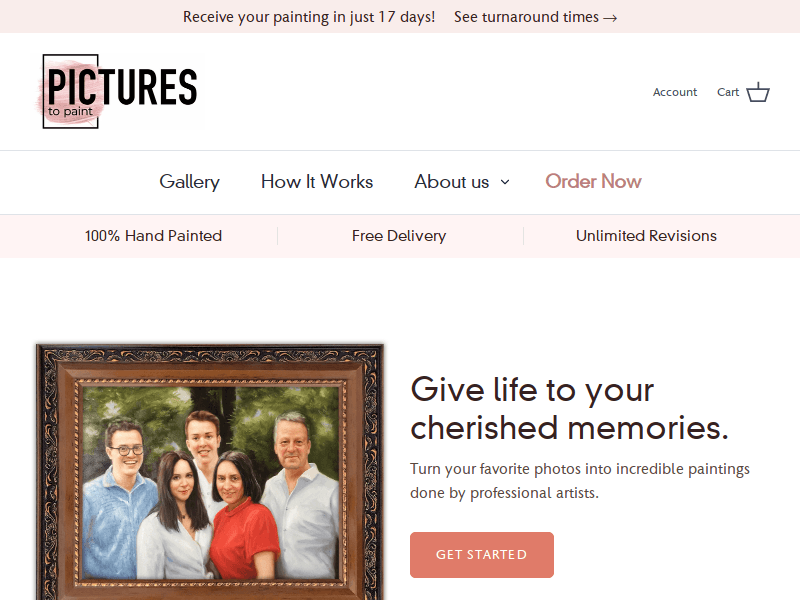Select the Order Now link
800x600 pixels.
point(593,182)
